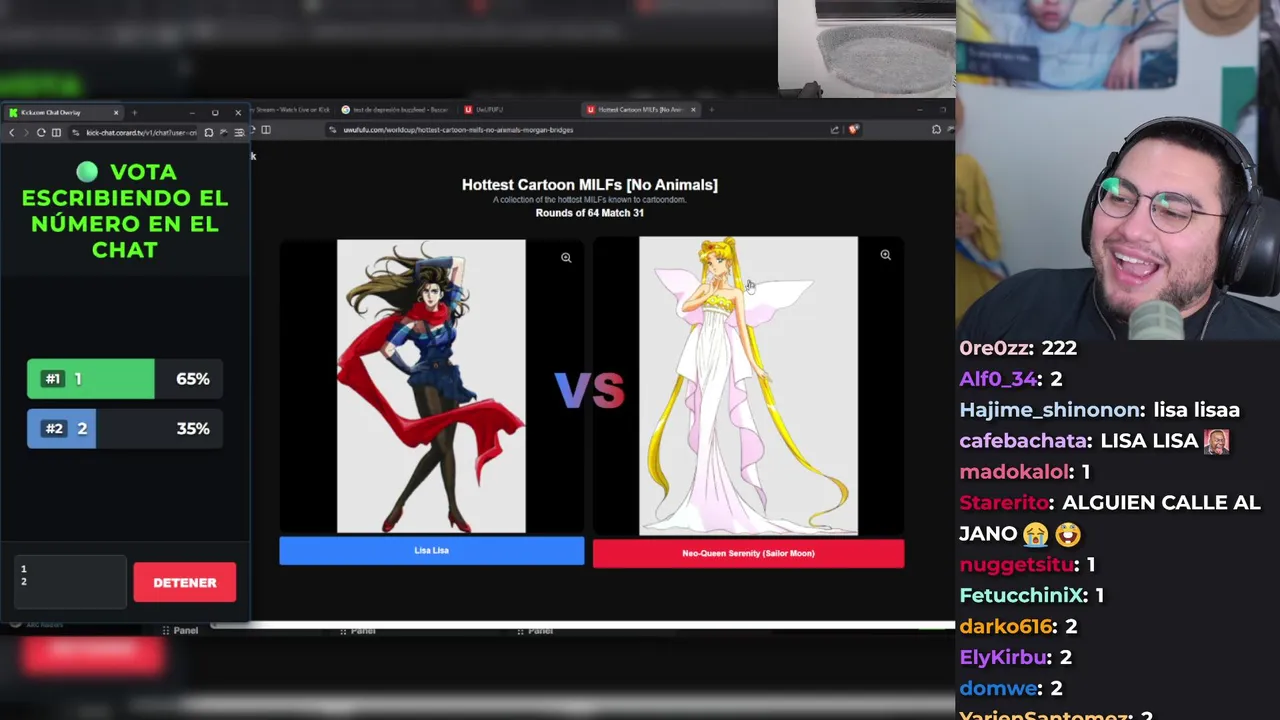1280x720 pixels.
Task: Close the Kick.com Chat Overlay tab
Action: 115,112
